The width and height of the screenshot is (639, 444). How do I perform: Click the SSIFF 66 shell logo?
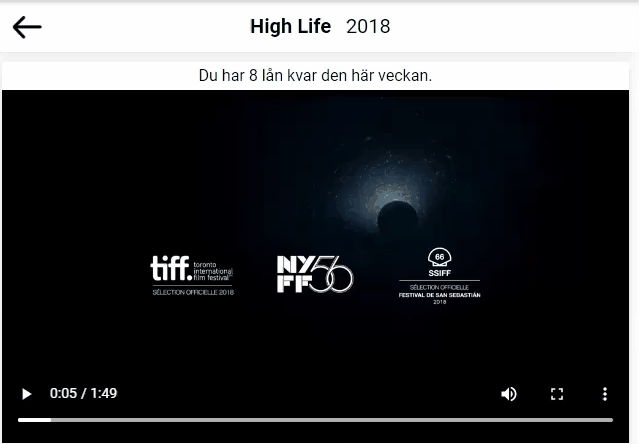coord(439,262)
